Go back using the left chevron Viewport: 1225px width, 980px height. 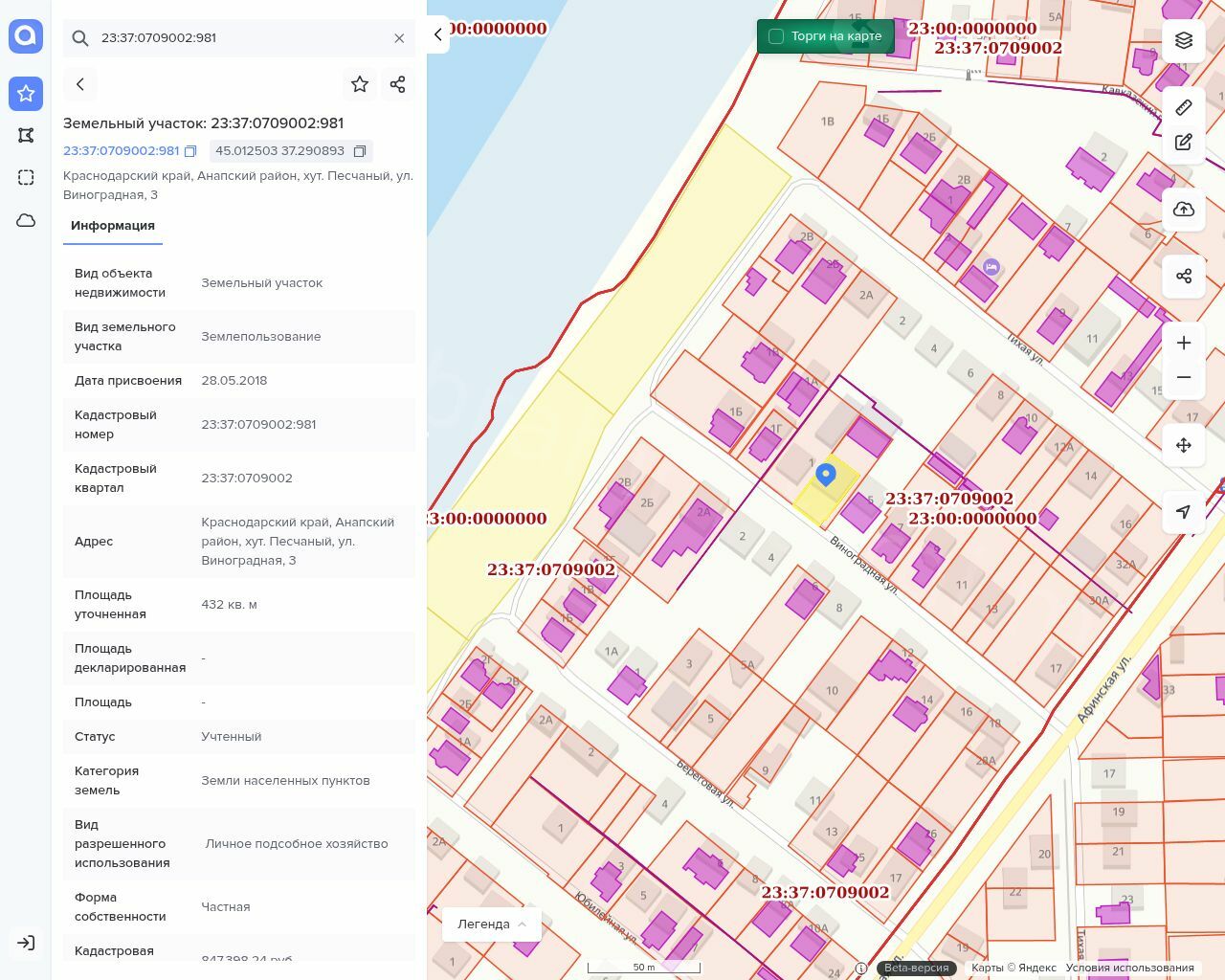point(80,84)
